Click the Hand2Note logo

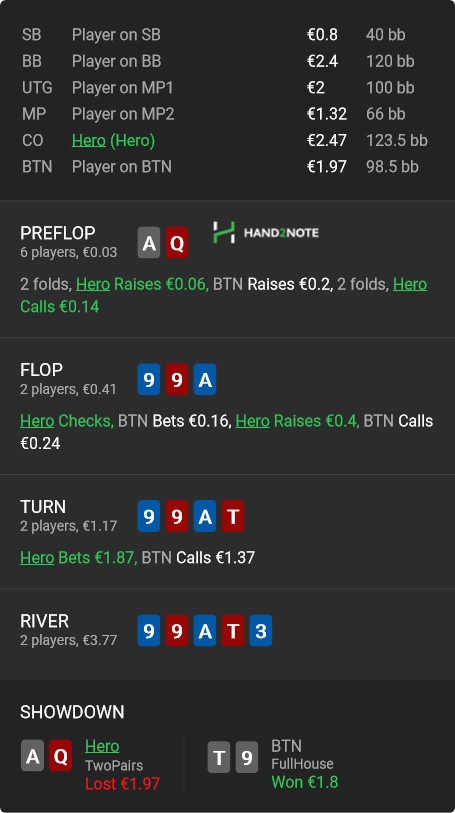tap(266, 233)
